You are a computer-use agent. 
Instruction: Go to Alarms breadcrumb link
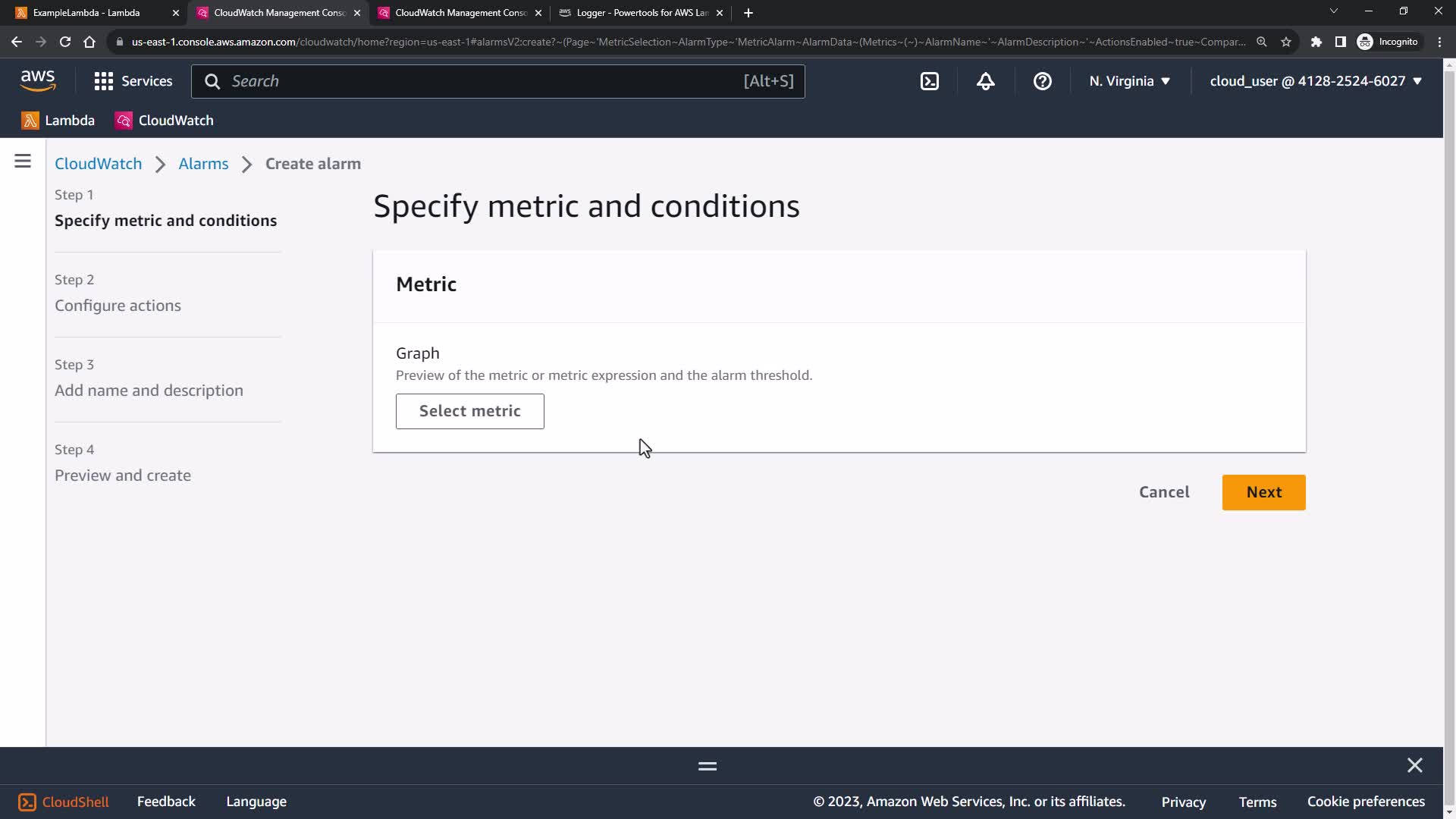tap(203, 164)
